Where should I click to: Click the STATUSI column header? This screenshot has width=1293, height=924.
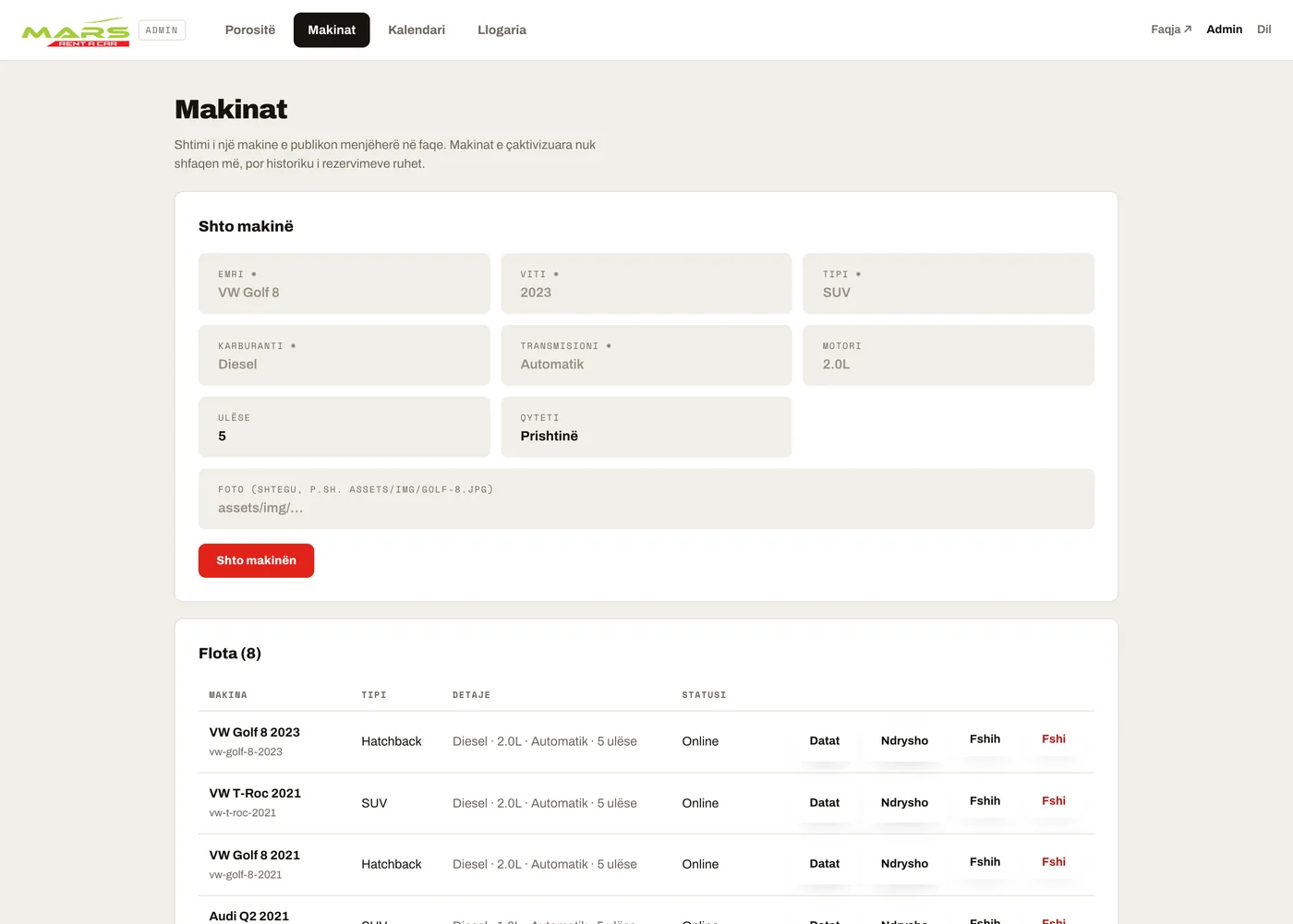tap(704, 695)
